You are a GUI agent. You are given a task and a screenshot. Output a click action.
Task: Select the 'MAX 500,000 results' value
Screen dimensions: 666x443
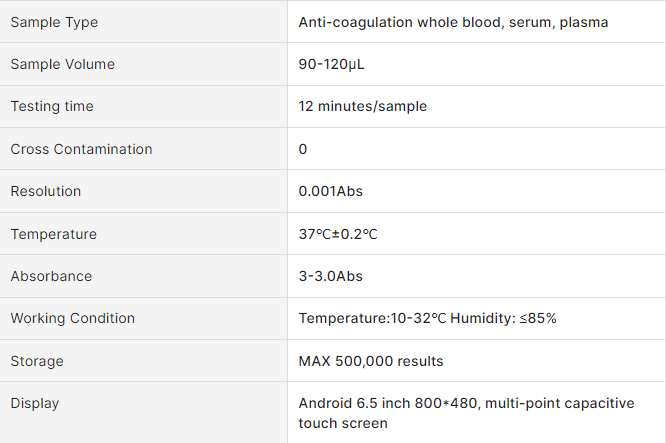[371, 361]
